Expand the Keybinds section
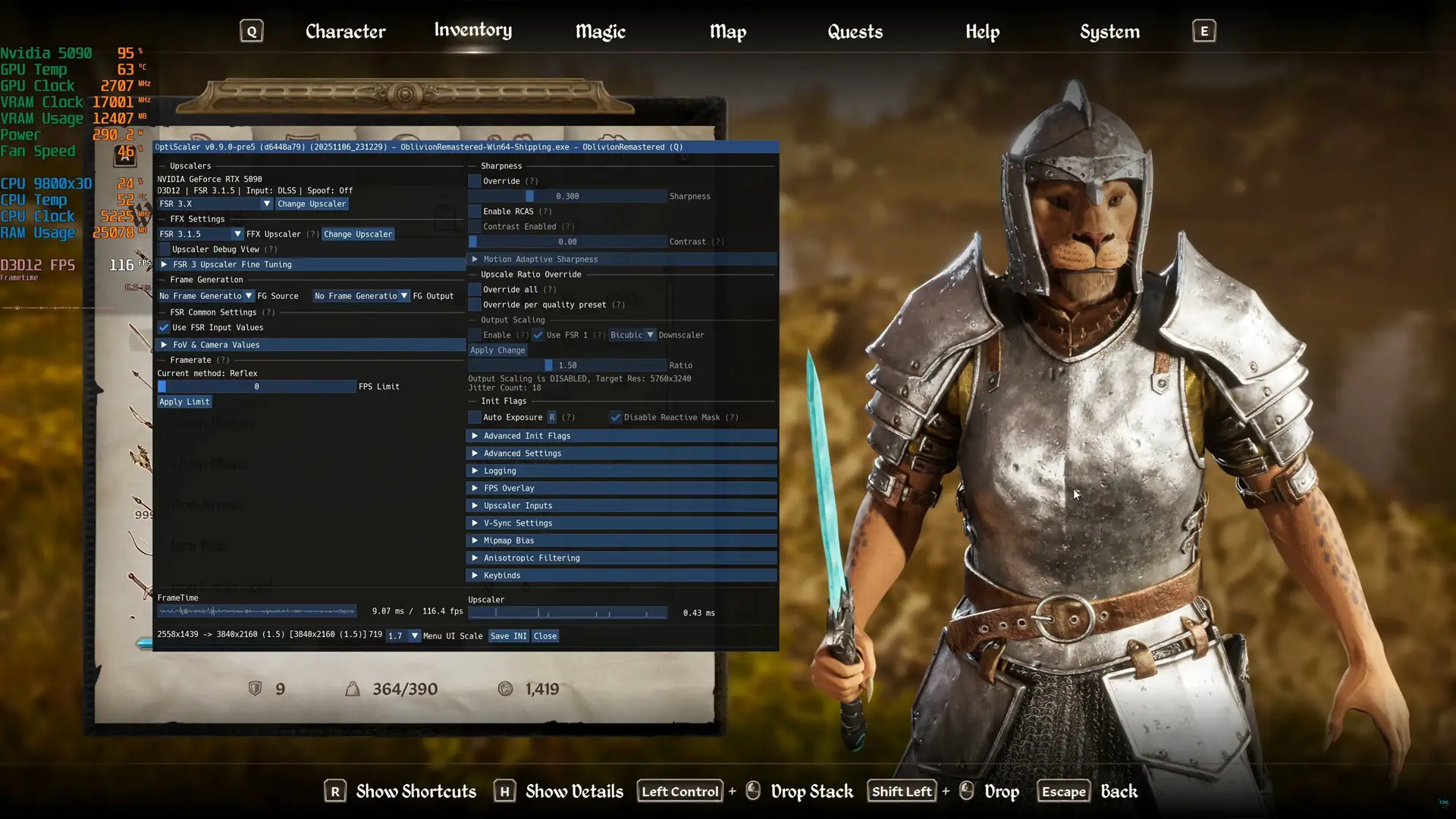This screenshot has height=819, width=1456. tap(622, 576)
